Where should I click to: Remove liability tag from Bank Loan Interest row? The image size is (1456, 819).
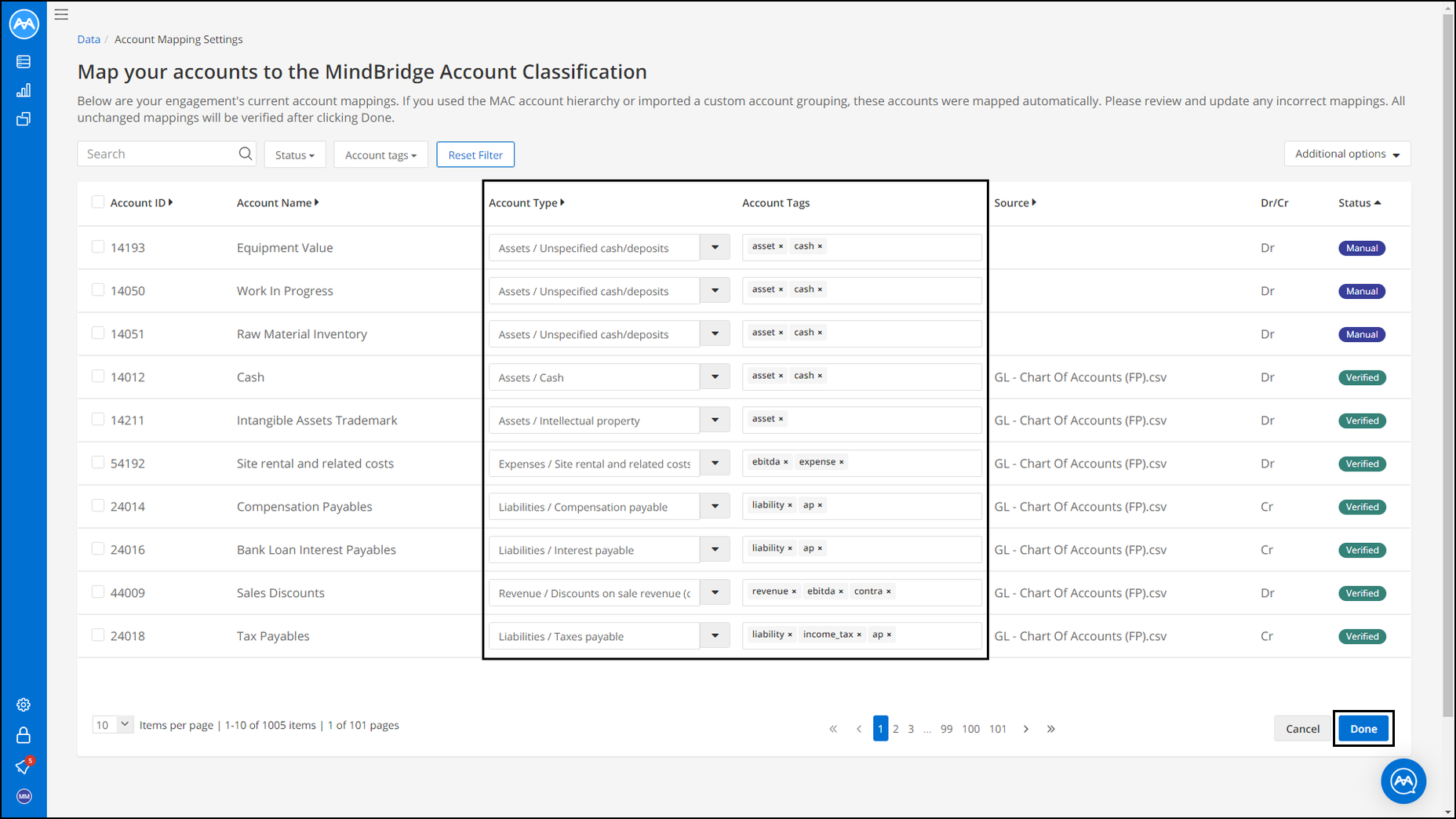coord(790,548)
